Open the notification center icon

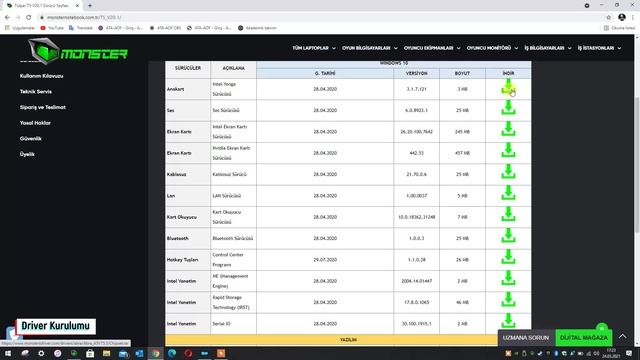point(629,353)
